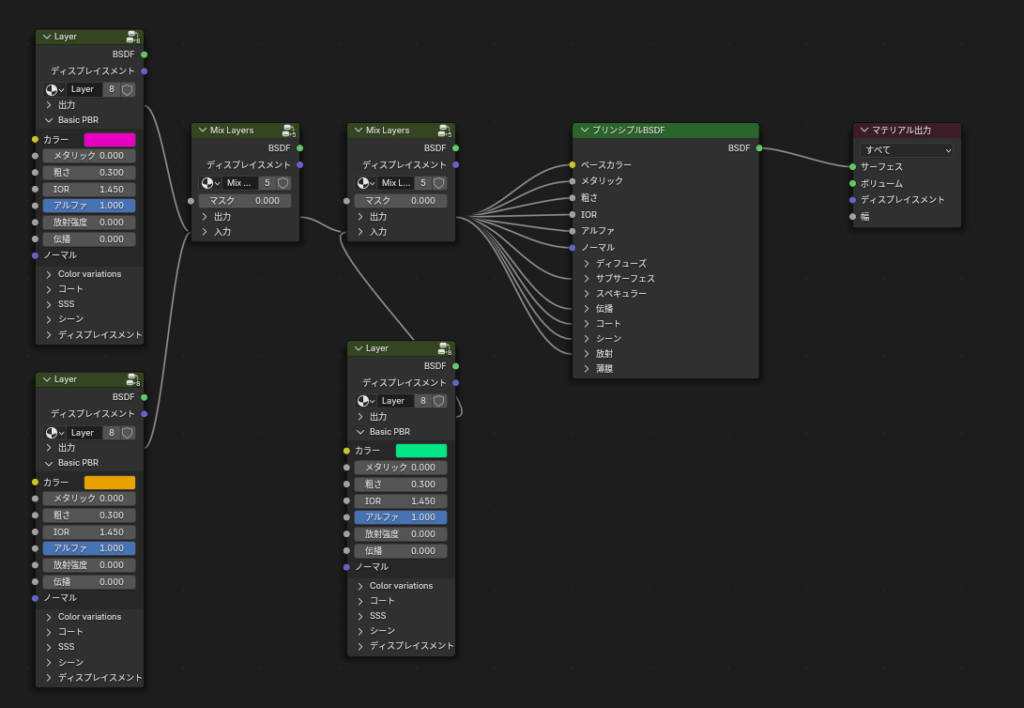Screen dimensions: 1024x708
Task: Open node tree browser in orange Layer node
Action: (54, 433)
